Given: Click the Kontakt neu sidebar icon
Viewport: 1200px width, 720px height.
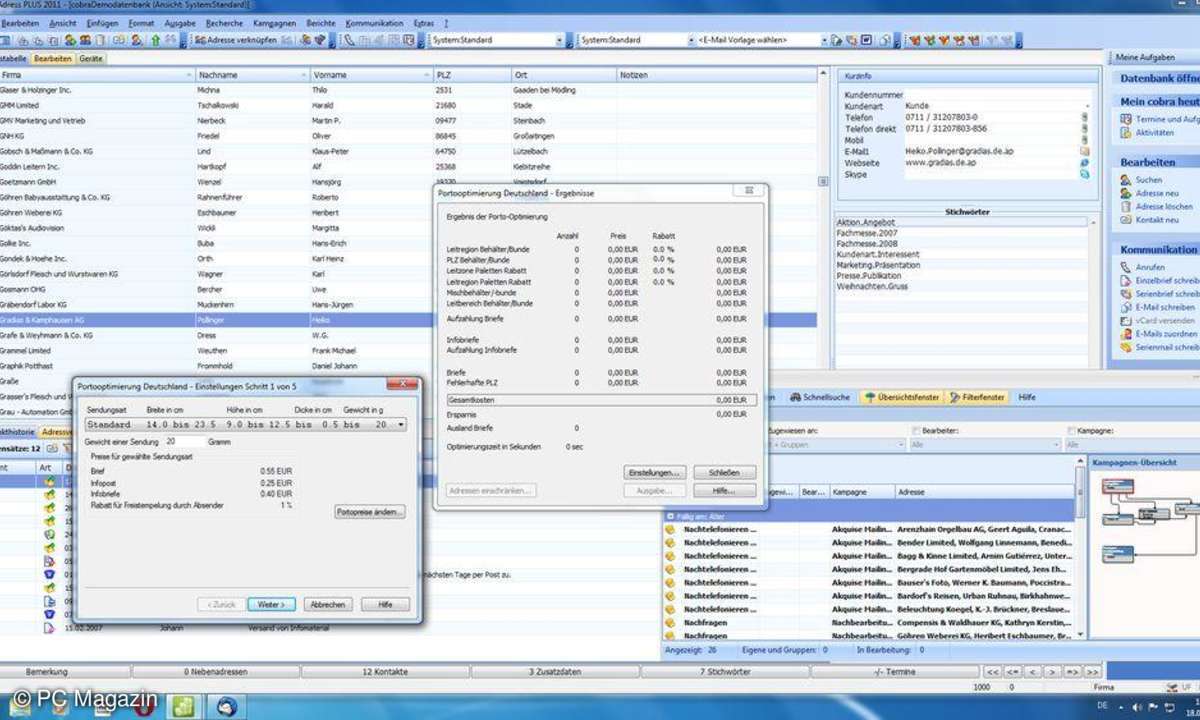Looking at the screenshot, I should 1126,219.
